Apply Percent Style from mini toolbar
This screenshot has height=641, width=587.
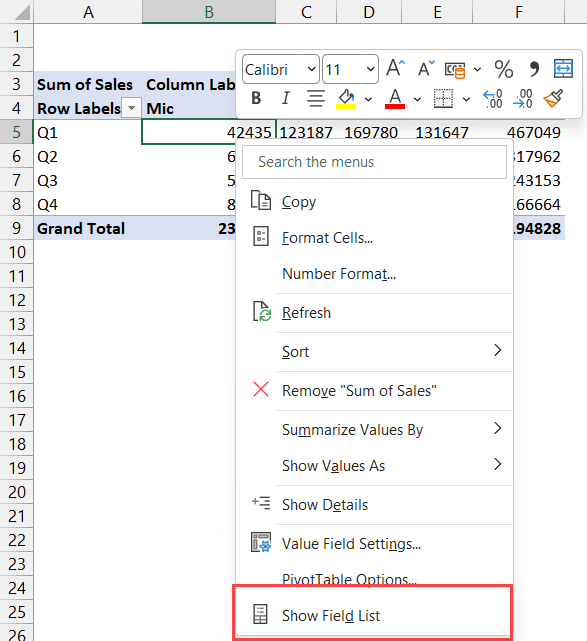tap(504, 69)
